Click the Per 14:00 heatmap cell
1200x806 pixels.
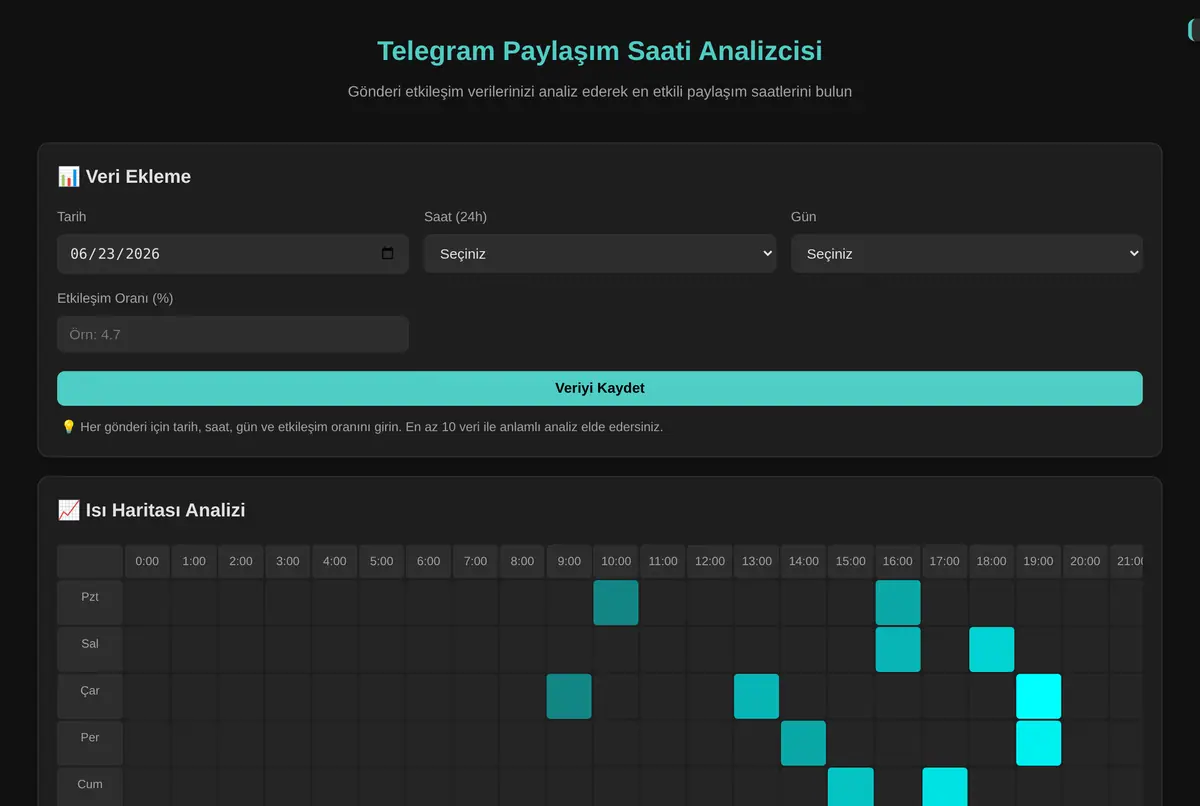[x=804, y=744]
